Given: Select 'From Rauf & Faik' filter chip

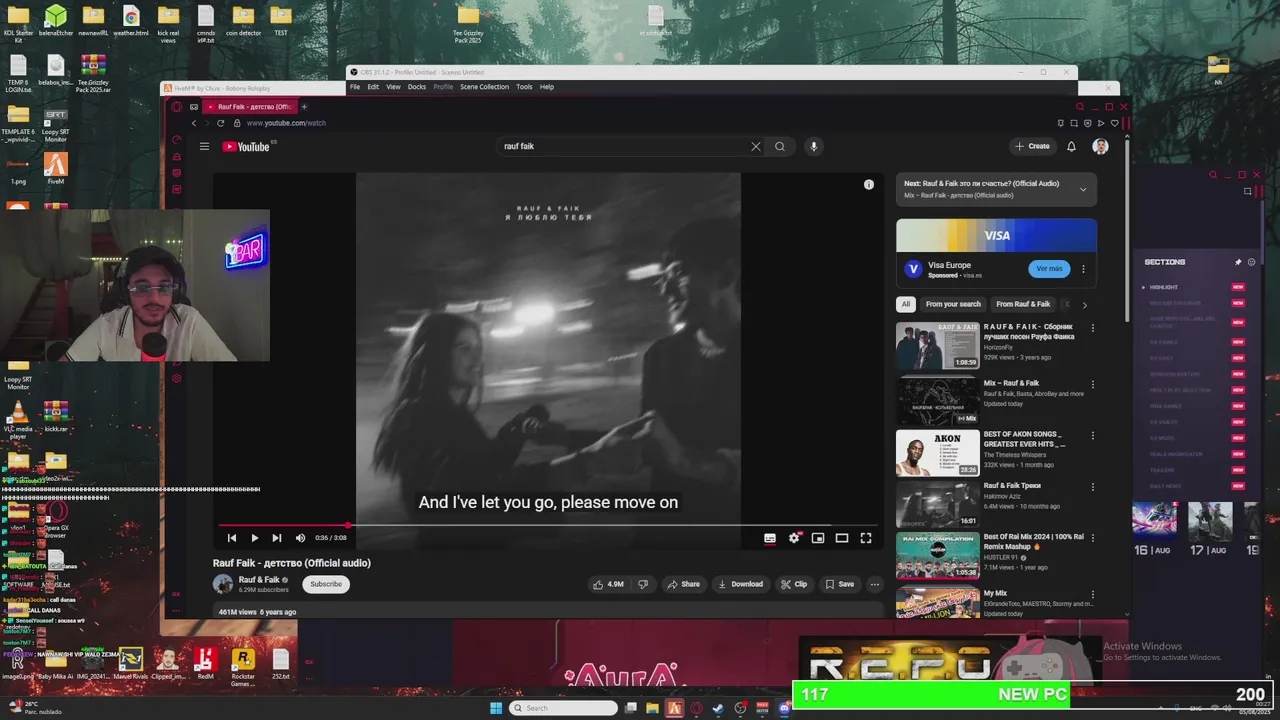Looking at the screenshot, I should tap(1023, 304).
